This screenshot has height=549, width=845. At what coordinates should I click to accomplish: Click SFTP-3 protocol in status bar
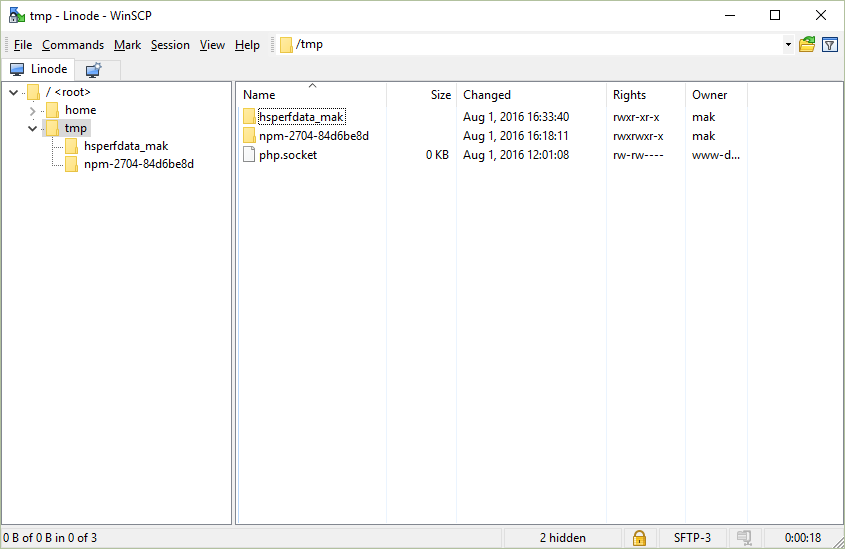pyautogui.click(x=692, y=538)
